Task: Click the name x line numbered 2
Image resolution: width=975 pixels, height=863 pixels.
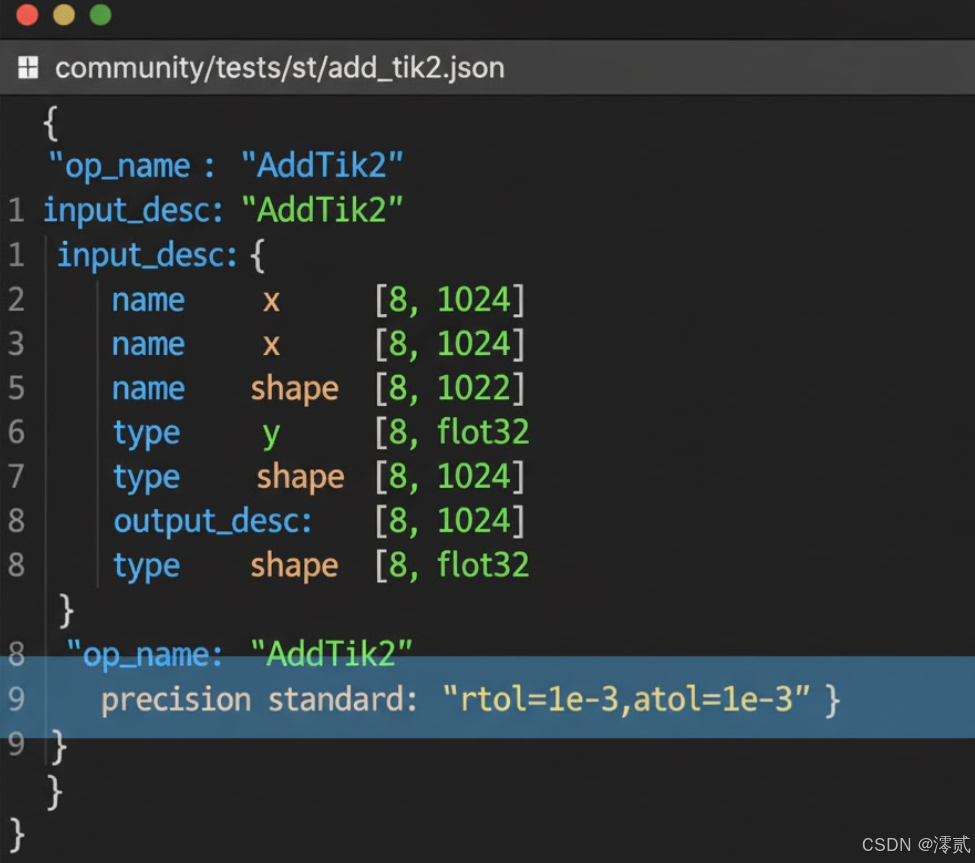Action: 318,300
